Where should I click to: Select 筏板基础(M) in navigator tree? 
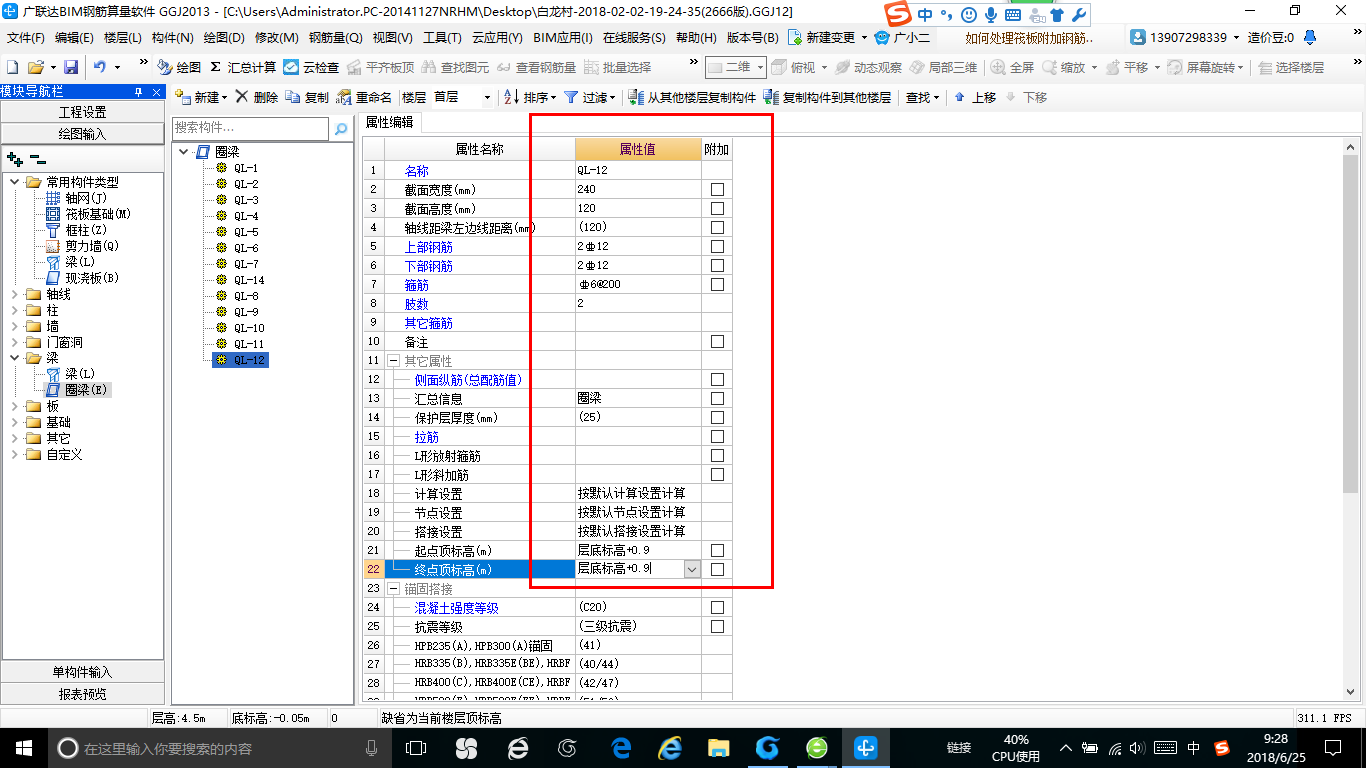(98, 214)
